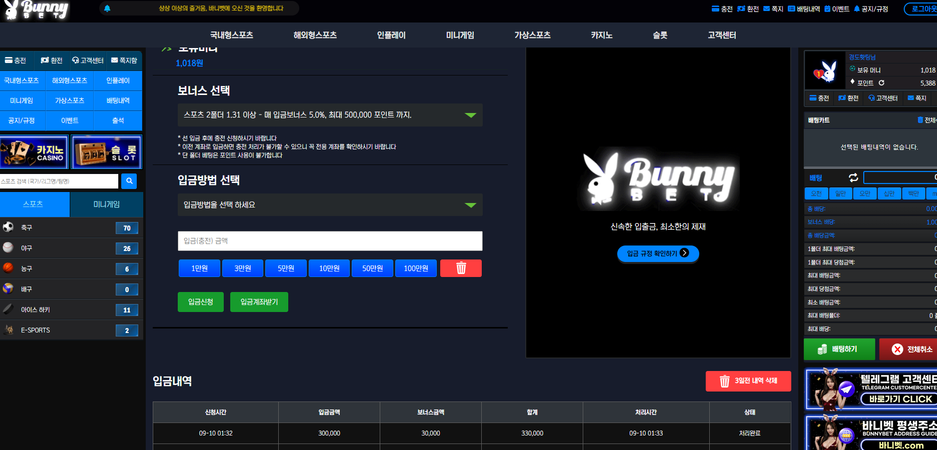
Task: Click the swap arrows icon beside 배팅
Action: click(x=854, y=177)
